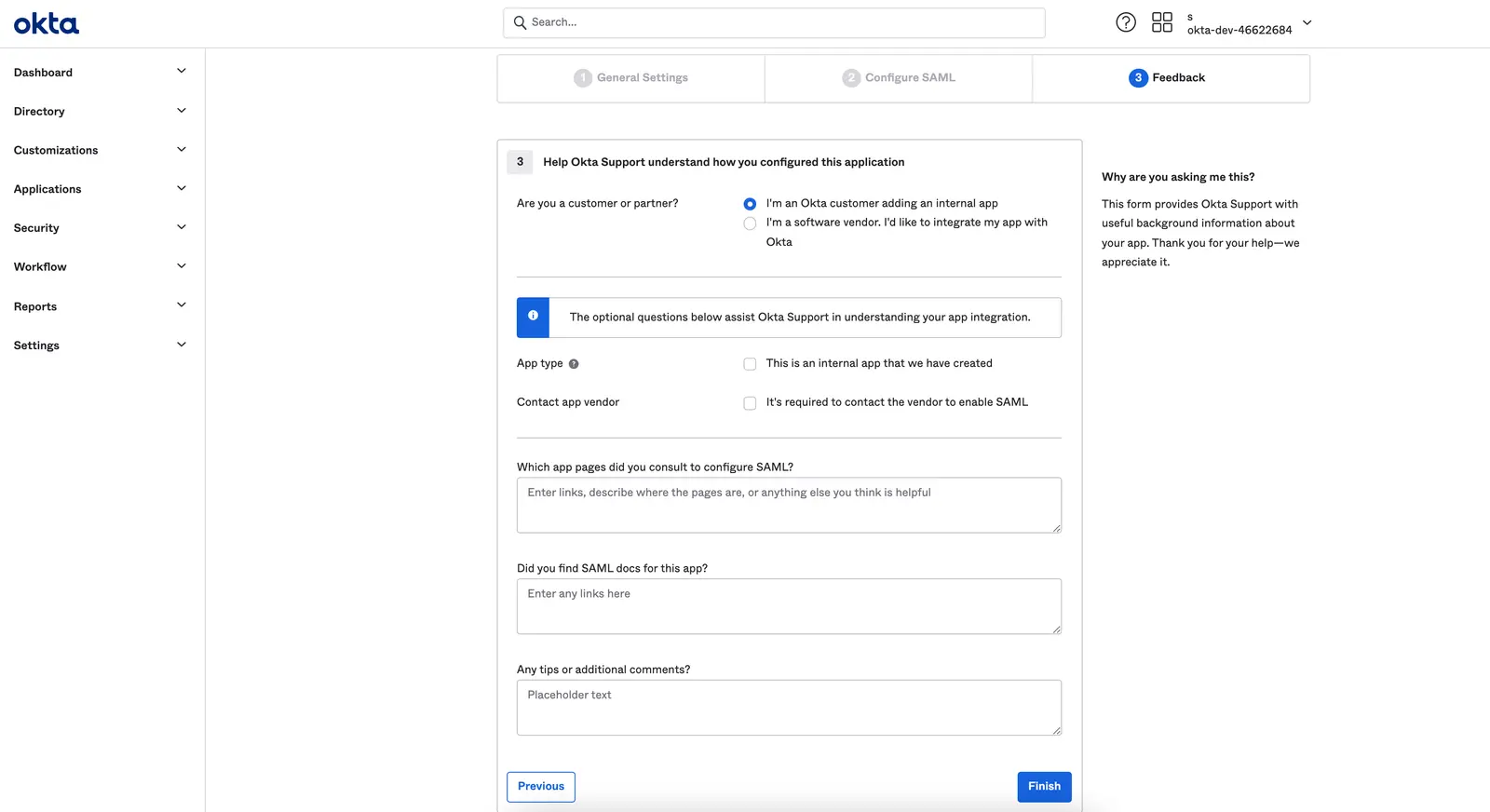The width and height of the screenshot is (1490, 812).
Task: Open Settings in the sidebar
Action: click(36, 345)
